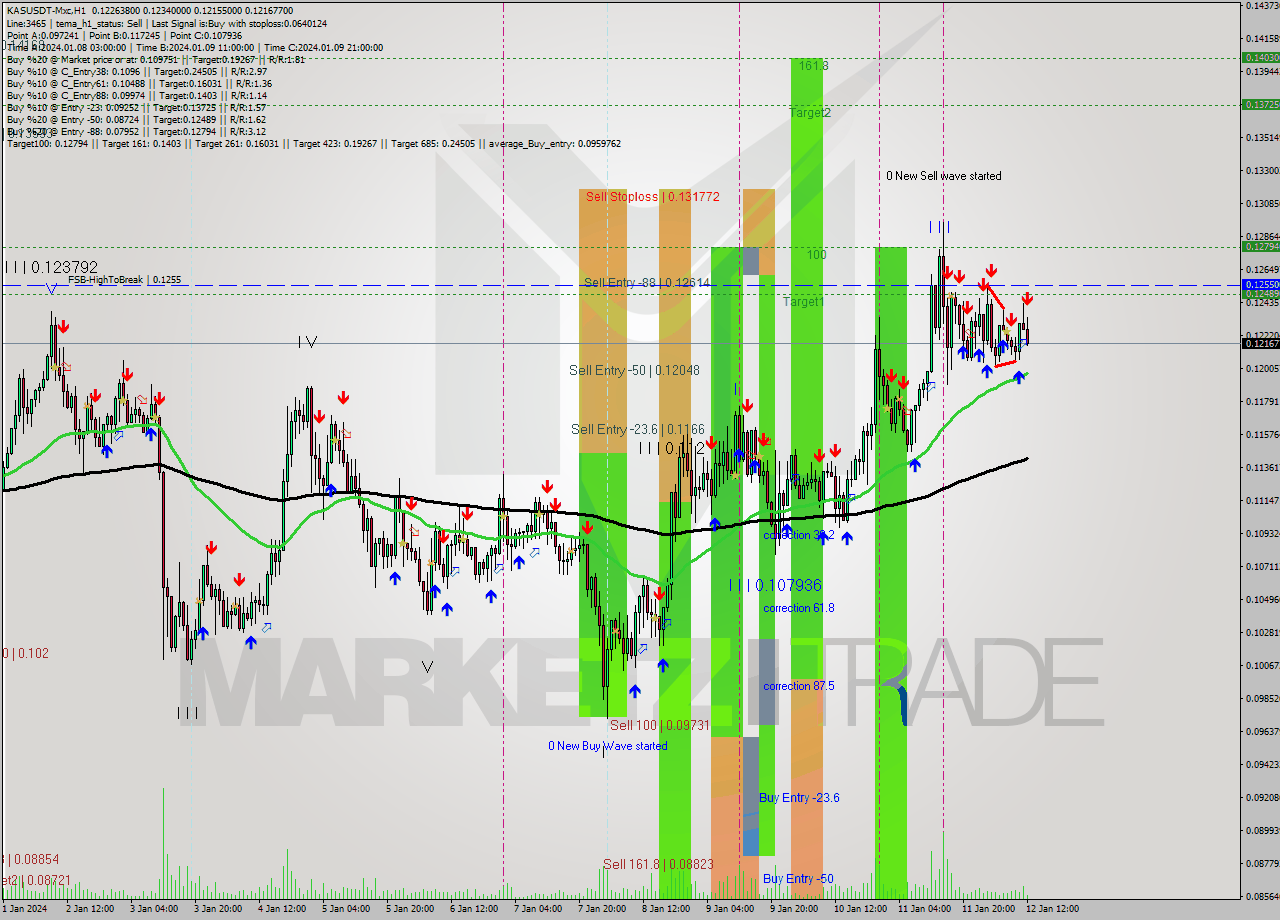Viewport: 1280px width, 920px height.
Task: Select the 'Sell Entry -50 | 0.12048' label
Action: [x=634, y=370]
